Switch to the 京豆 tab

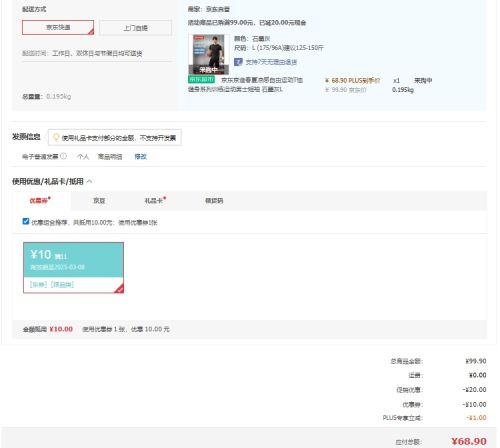pyautogui.click(x=99, y=200)
